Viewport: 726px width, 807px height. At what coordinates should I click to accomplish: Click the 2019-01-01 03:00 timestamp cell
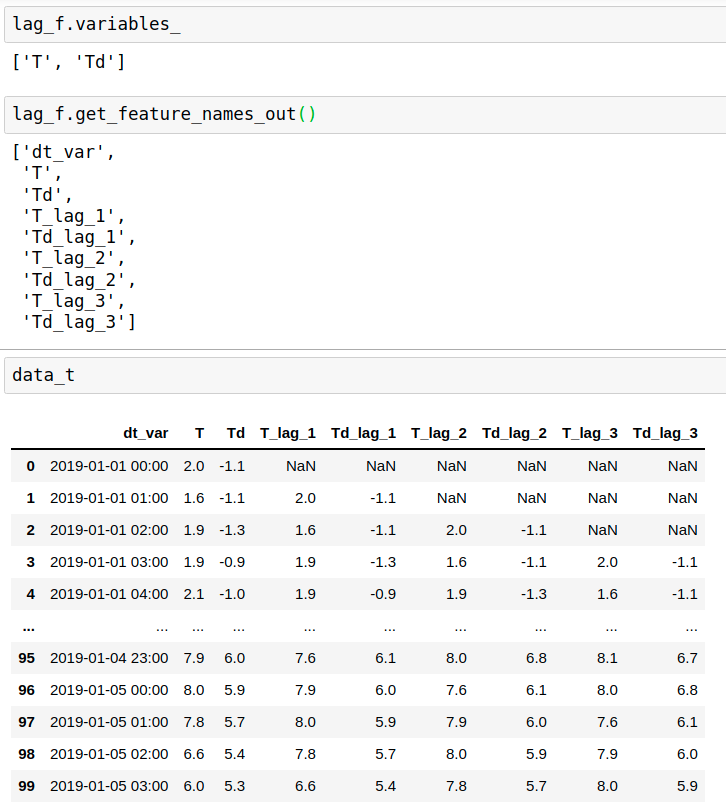click(109, 562)
